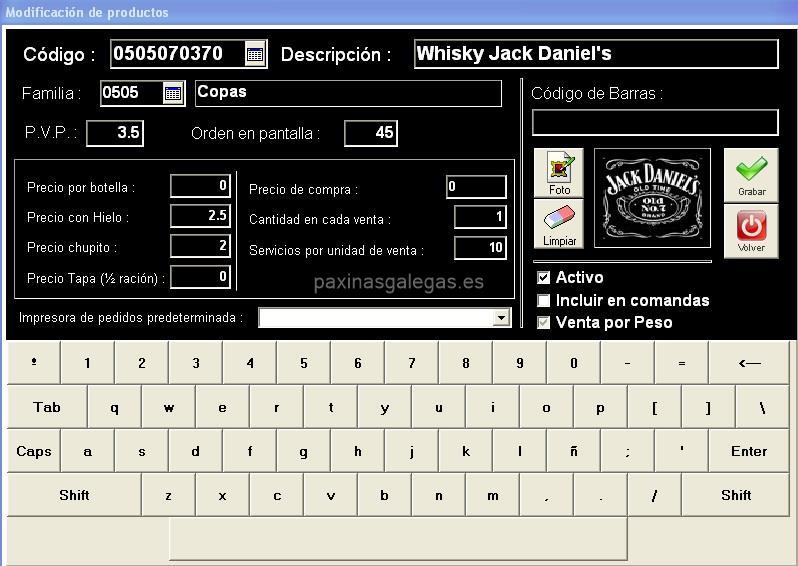Tap the letter g key
The height and width of the screenshot is (566, 798).
[304, 451]
